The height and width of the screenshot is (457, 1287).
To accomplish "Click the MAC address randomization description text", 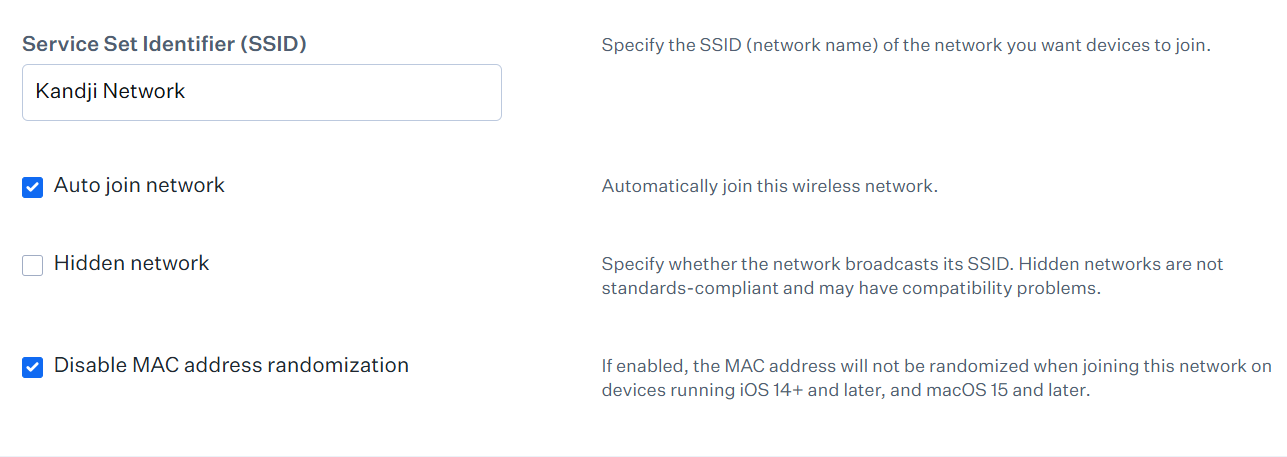I will pos(936,378).
